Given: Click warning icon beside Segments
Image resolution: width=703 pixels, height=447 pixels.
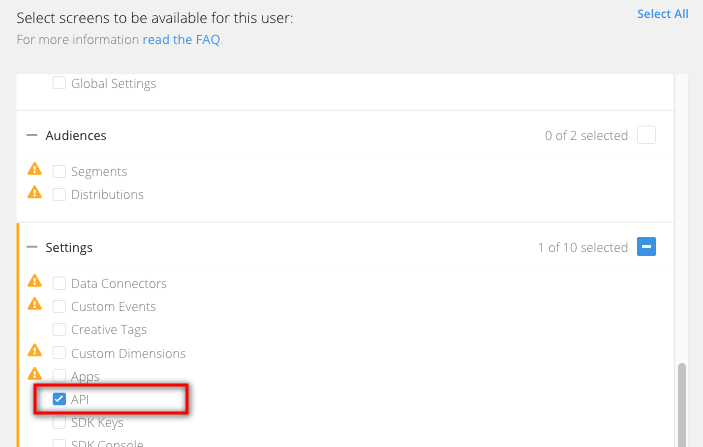Looking at the screenshot, I should coord(35,171).
